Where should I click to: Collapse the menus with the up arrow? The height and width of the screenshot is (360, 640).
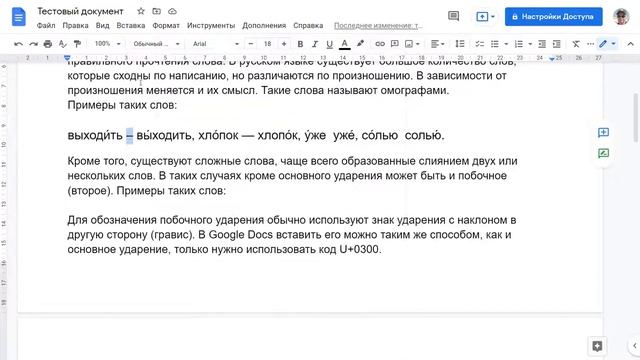(x=630, y=44)
